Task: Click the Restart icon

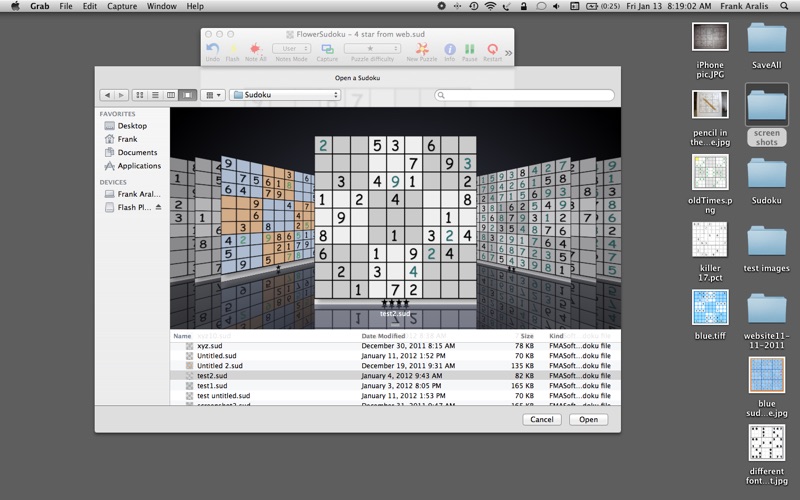Action: click(x=492, y=49)
